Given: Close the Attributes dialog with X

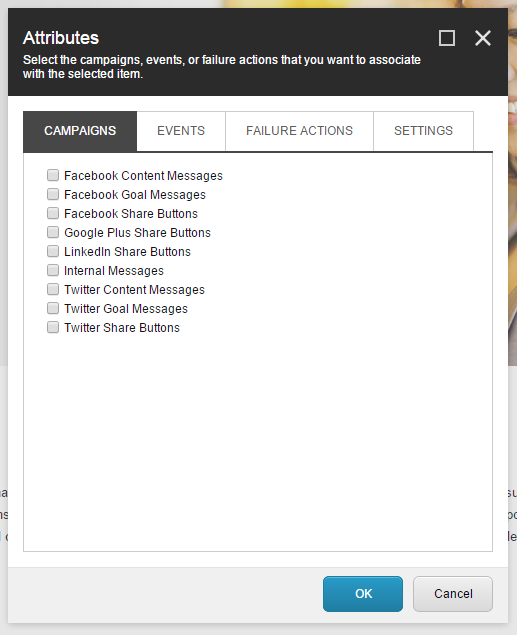Looking at the screenshot, I should click(483, 38).
